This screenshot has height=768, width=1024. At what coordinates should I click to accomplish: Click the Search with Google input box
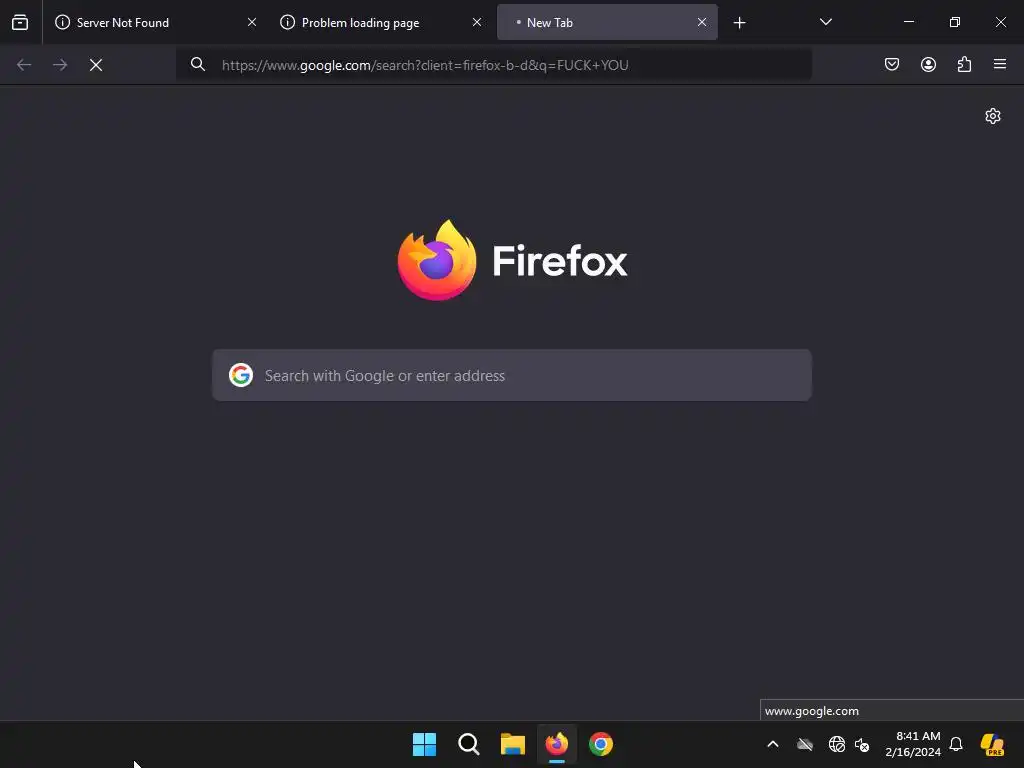(512, 376)
